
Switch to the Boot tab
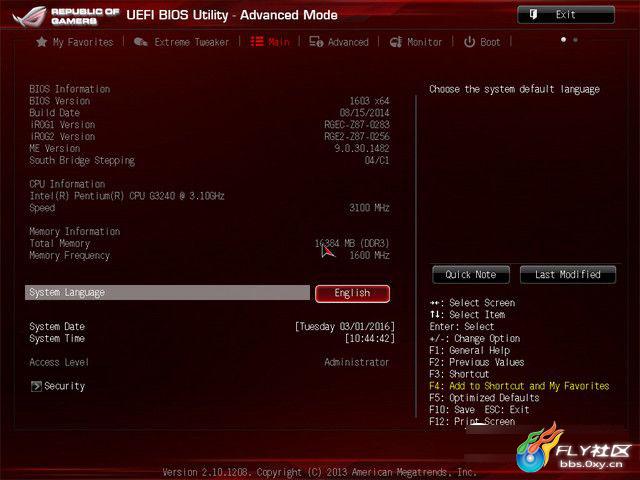coord(490,42)
